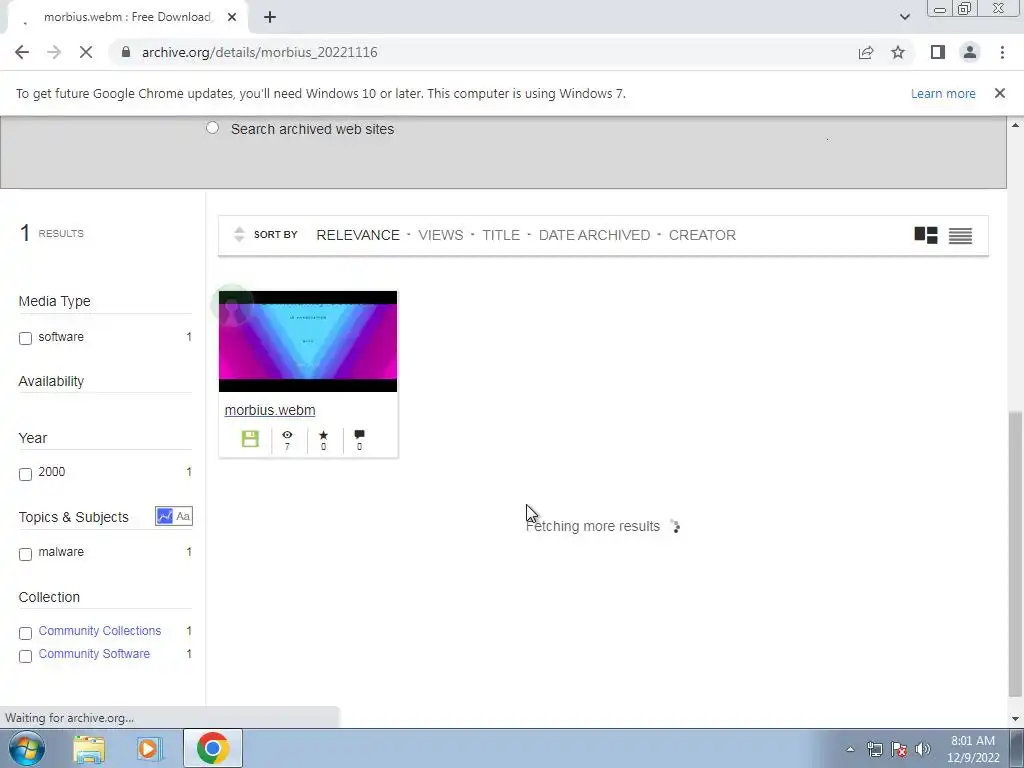Click the green software floppy disk icon
Image resolution: width=1024 pixels, height=768 pixels.
pos(250,439)
